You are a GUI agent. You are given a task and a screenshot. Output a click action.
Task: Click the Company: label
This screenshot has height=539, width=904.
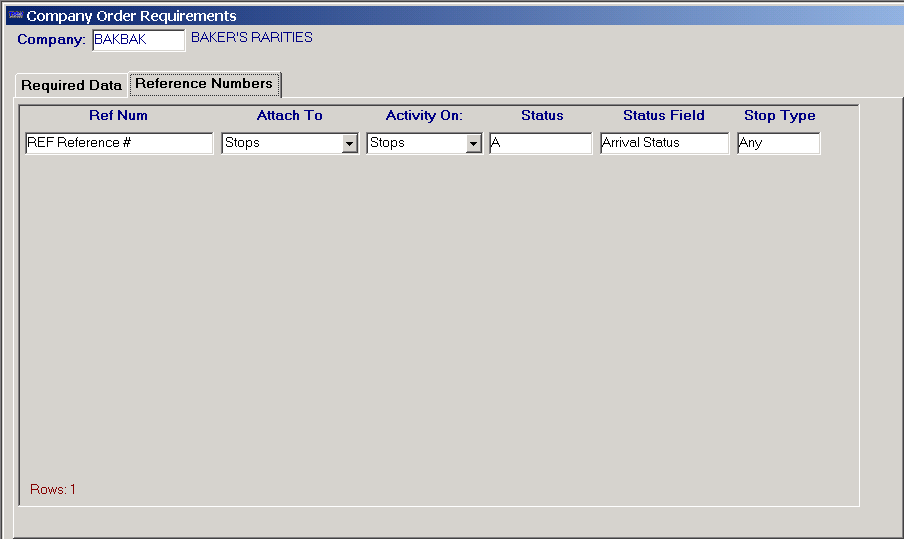pyautogui.click(x=51, y=40)
